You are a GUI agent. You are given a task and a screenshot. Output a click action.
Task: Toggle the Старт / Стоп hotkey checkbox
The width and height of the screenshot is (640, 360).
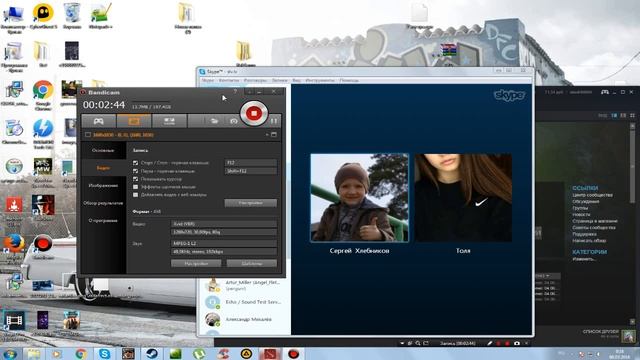tap(136, 162)
